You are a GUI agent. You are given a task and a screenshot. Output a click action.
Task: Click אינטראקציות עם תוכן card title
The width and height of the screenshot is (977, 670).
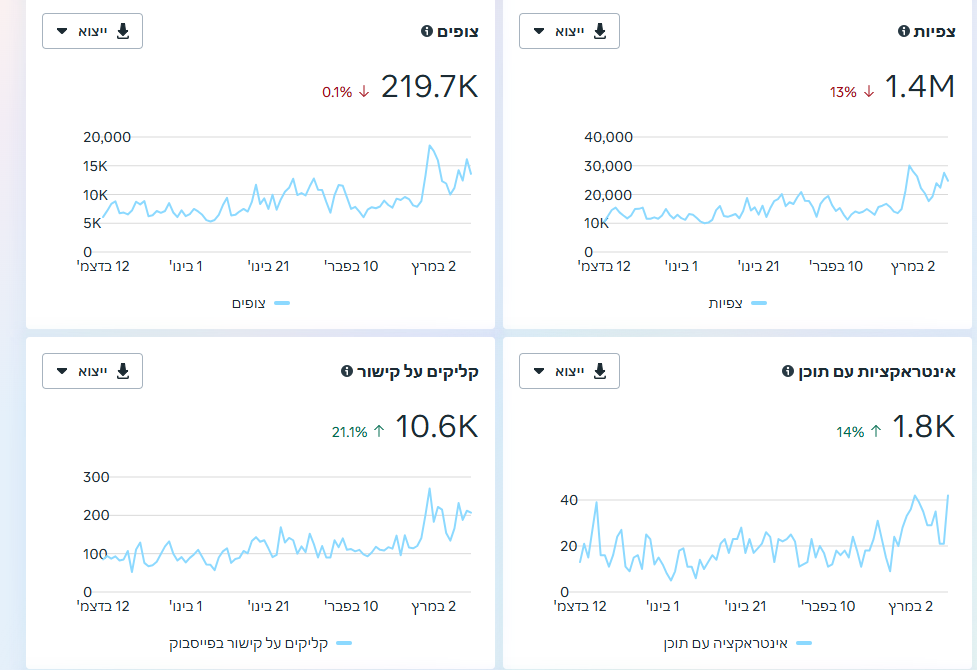coord(877,371)
